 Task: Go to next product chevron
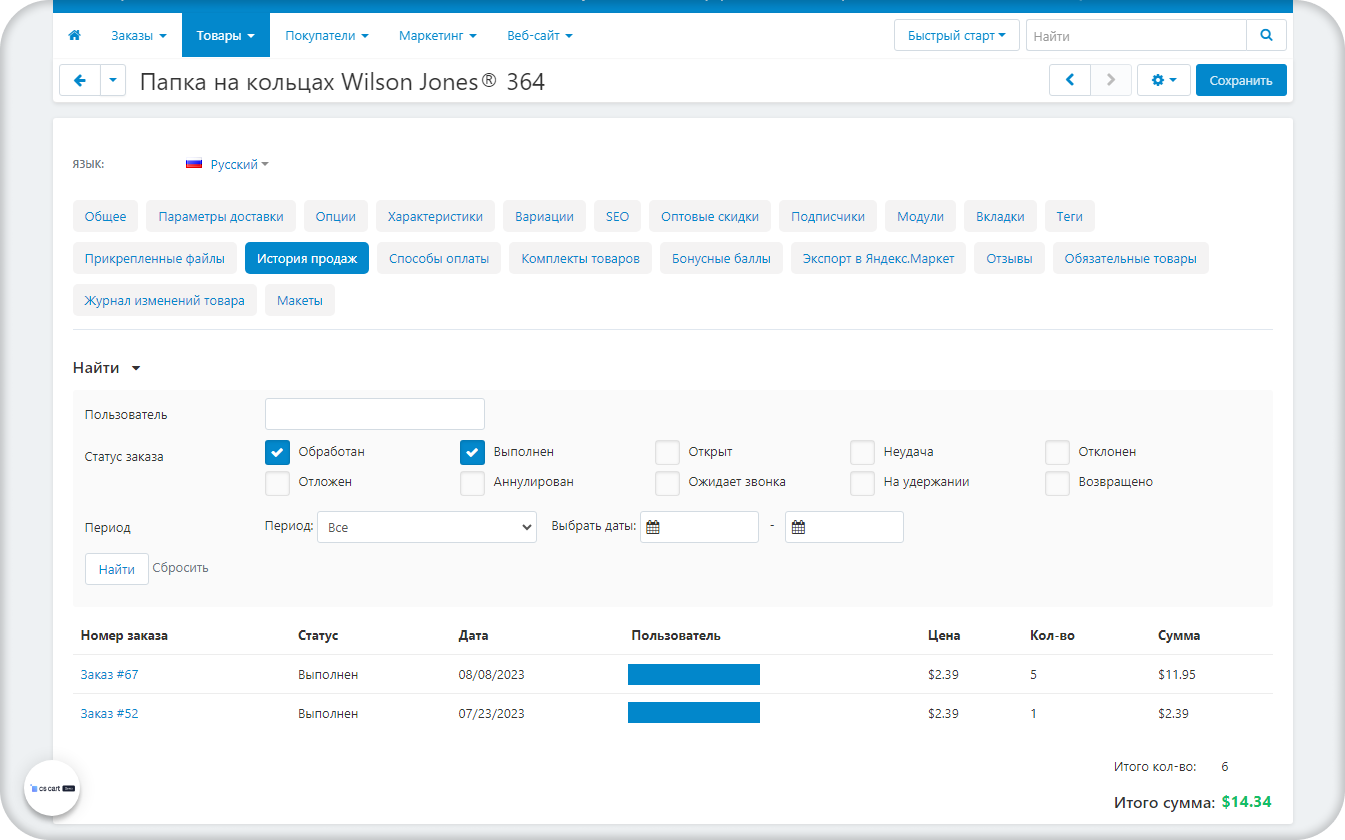tap(1110, 80)
